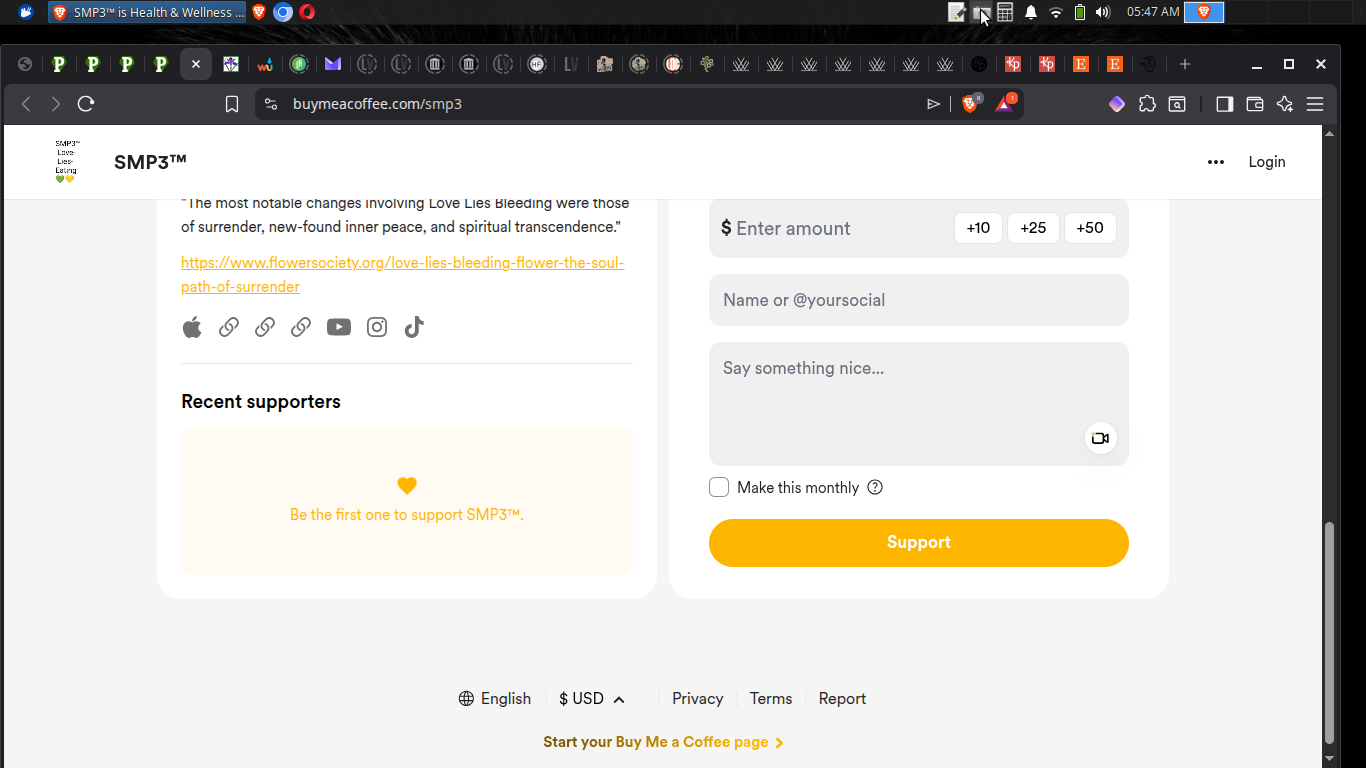Open Brave Shields lion icon
Image resolution: width=1366 pixels, height=768 pixels.
pos(969,104)
